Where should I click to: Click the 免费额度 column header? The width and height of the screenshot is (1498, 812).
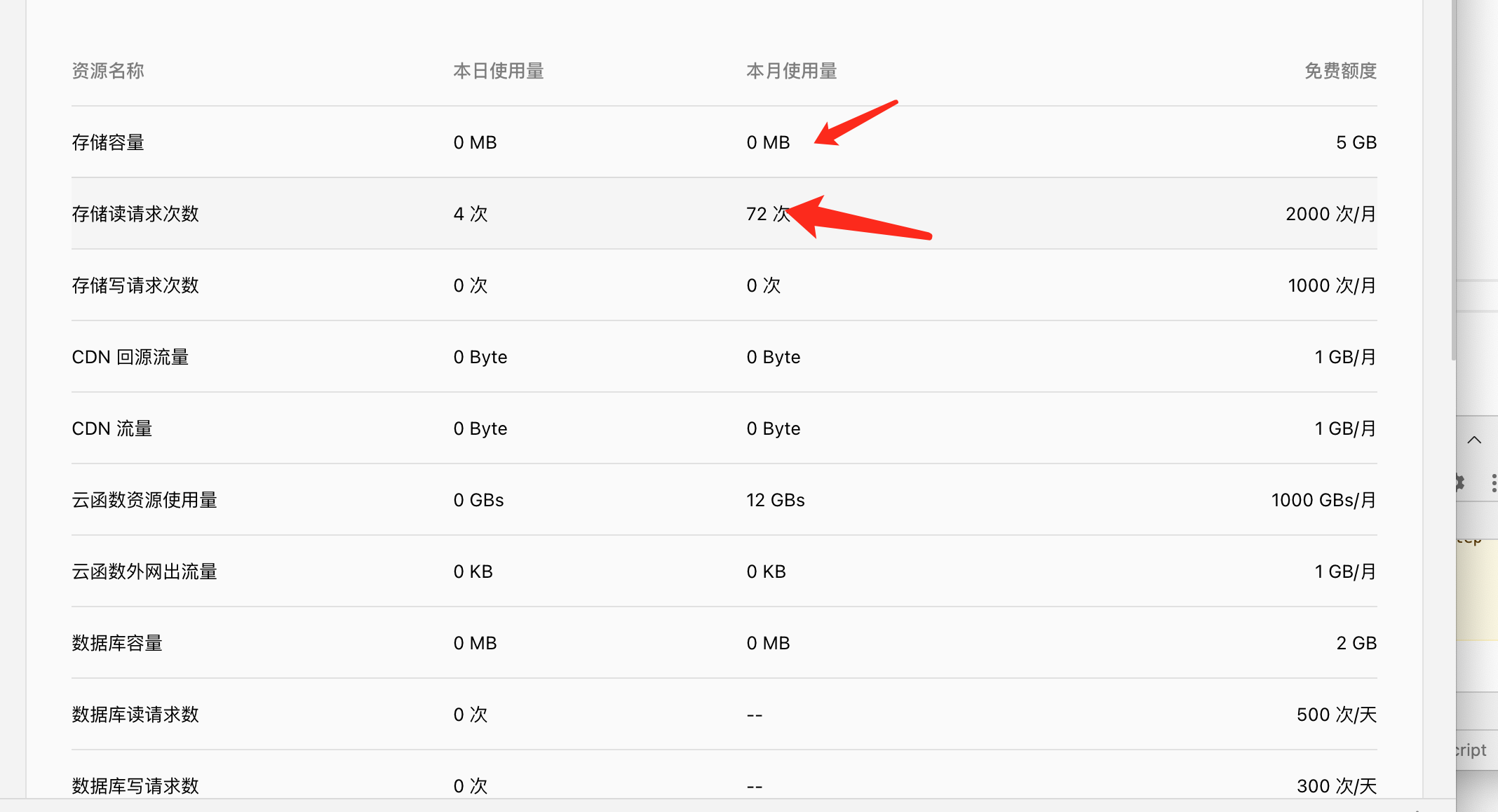[1340, 71]
